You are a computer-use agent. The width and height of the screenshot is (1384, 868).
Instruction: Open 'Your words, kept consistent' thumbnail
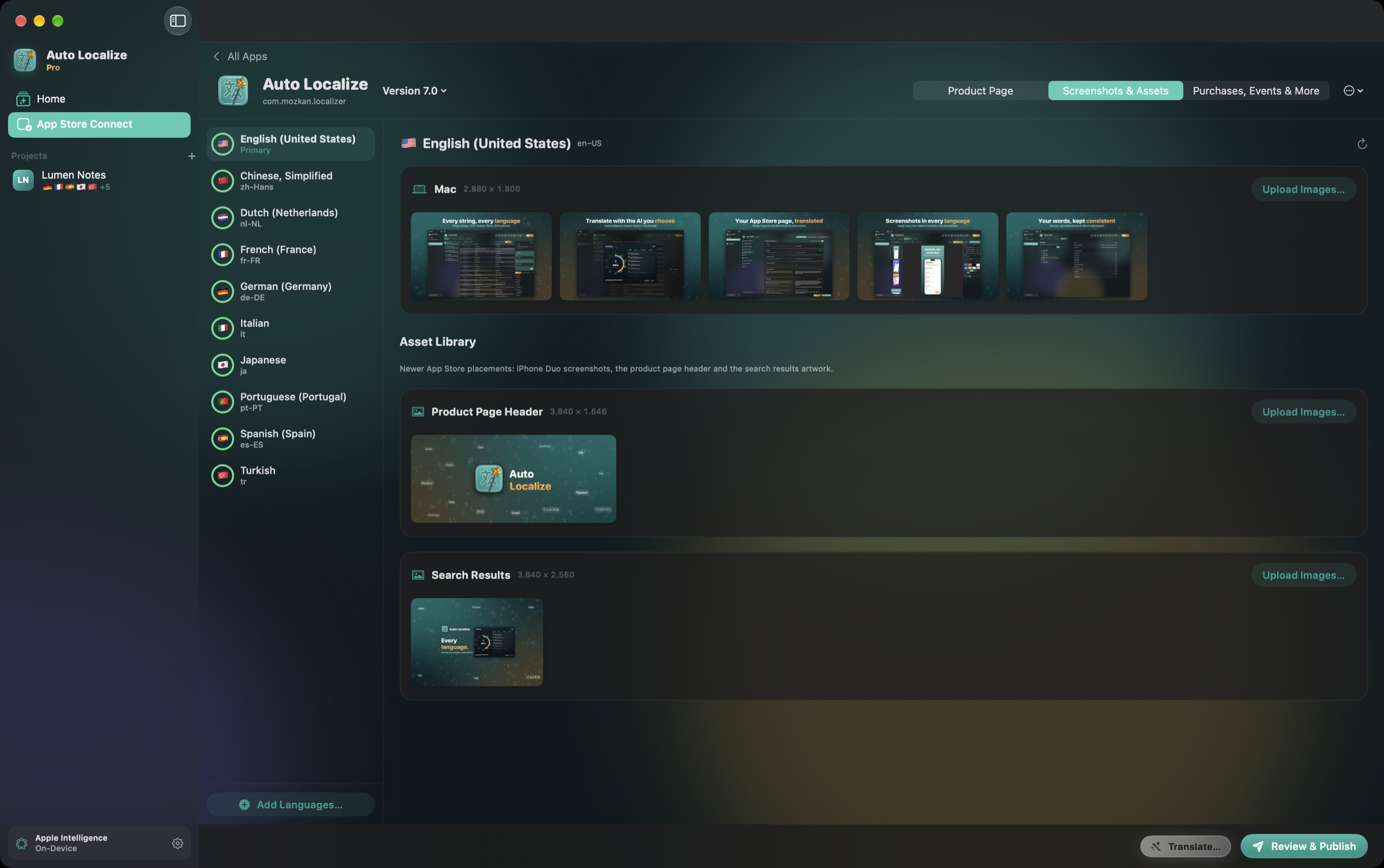(1077, 256)
